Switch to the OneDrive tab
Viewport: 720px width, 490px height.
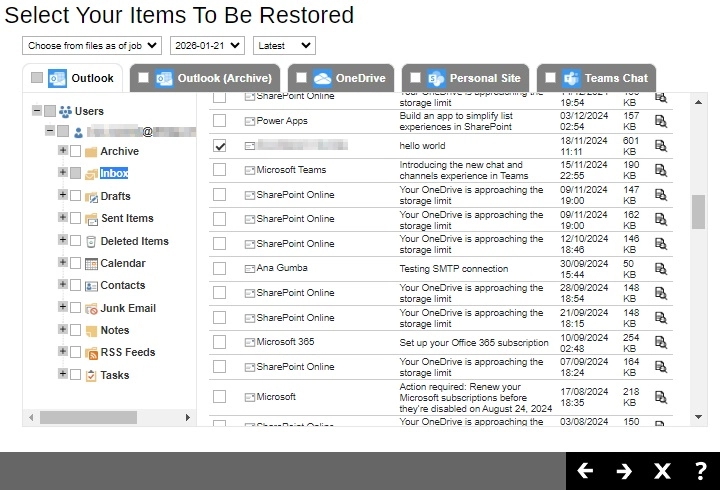341,78
